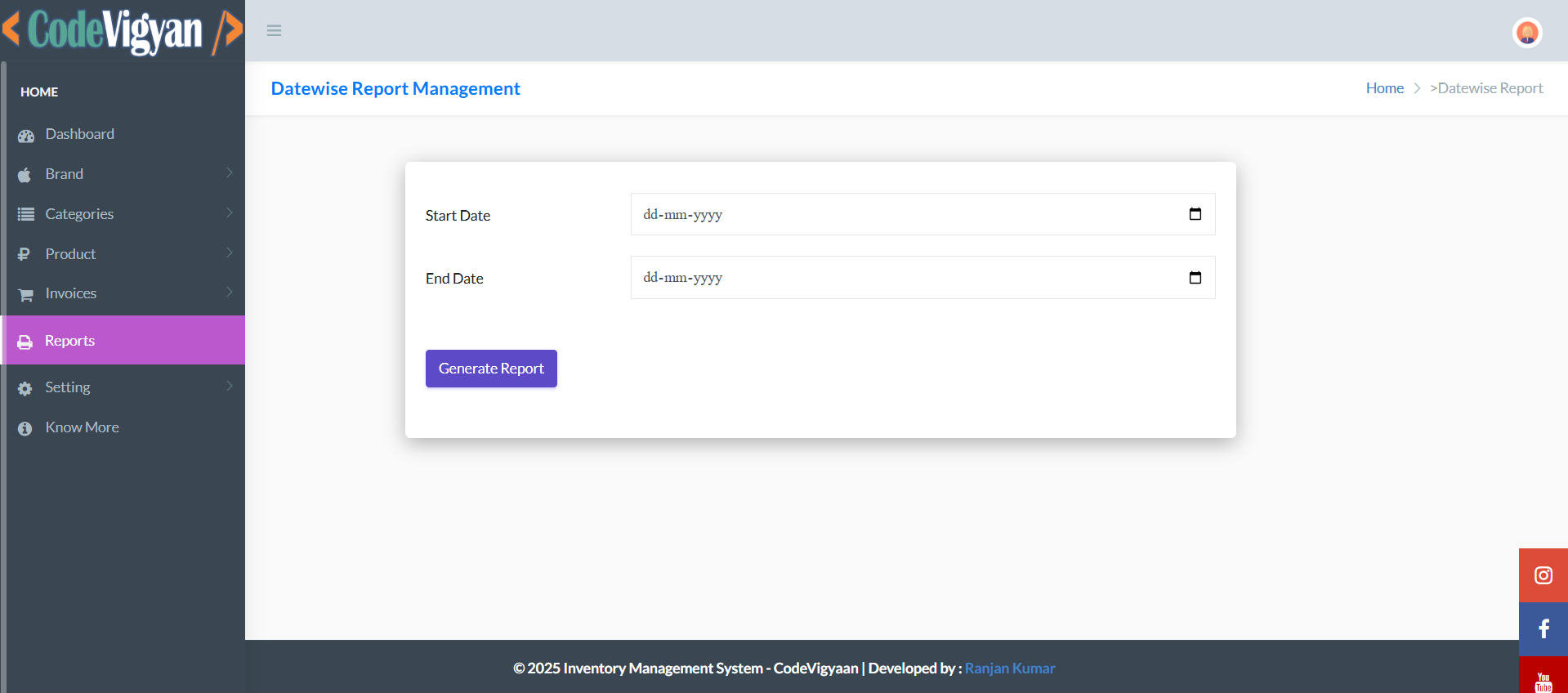Image resolution: width=1568 pixels, height=693 pixels.
Task: Expand the Setting submenu chevron
Action: pyautogui.click(x=230, y=387)
